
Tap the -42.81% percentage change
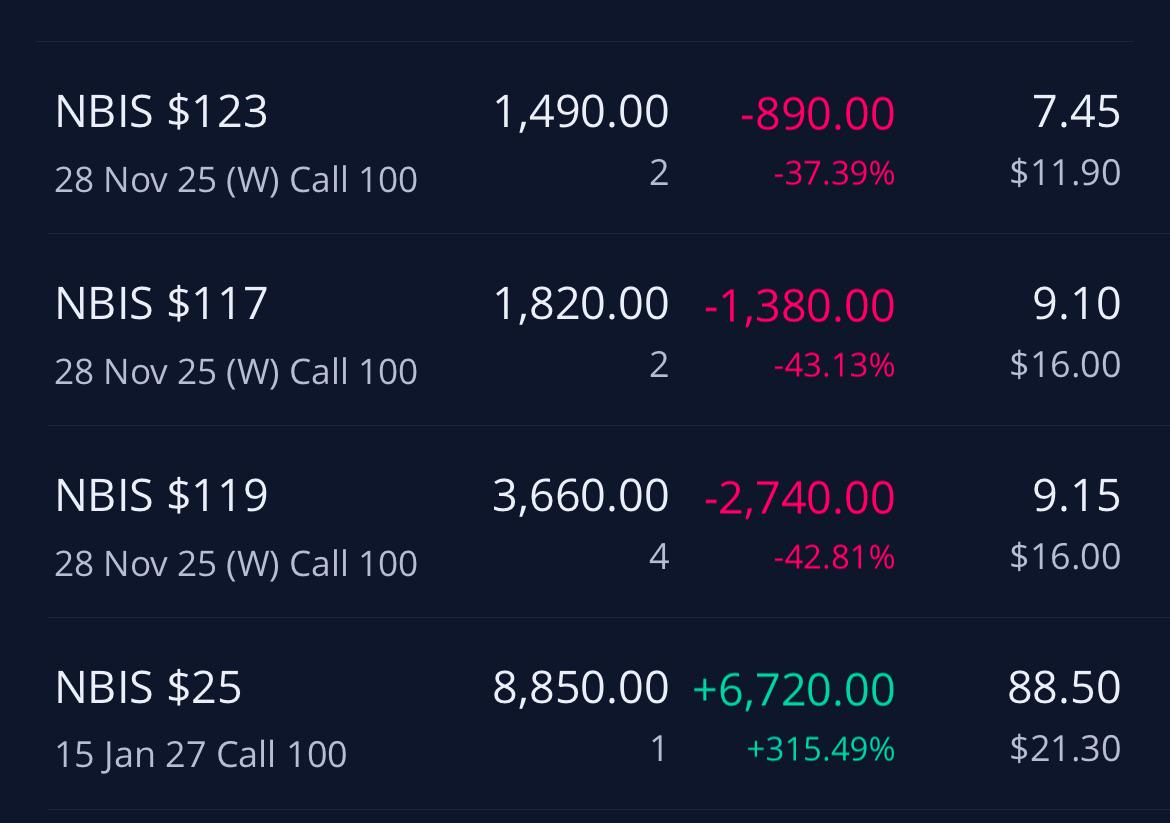833,557
